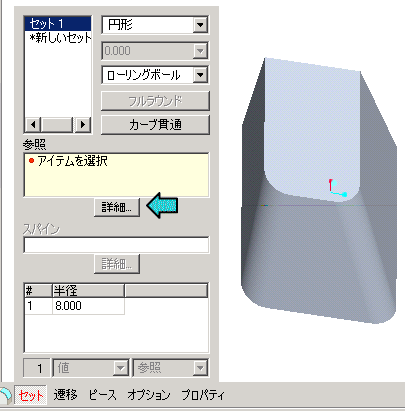Viewport: 405px width, 411px height.
Task: Click 詳細... button under スパイン
Action: (x=117, y=264)
